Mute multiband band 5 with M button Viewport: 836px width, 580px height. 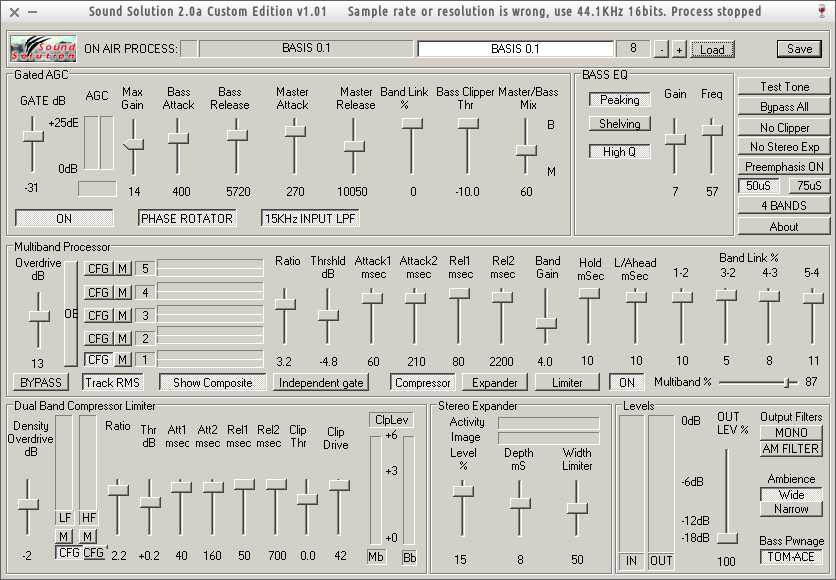pyautogui.click(x=123, y=269)
